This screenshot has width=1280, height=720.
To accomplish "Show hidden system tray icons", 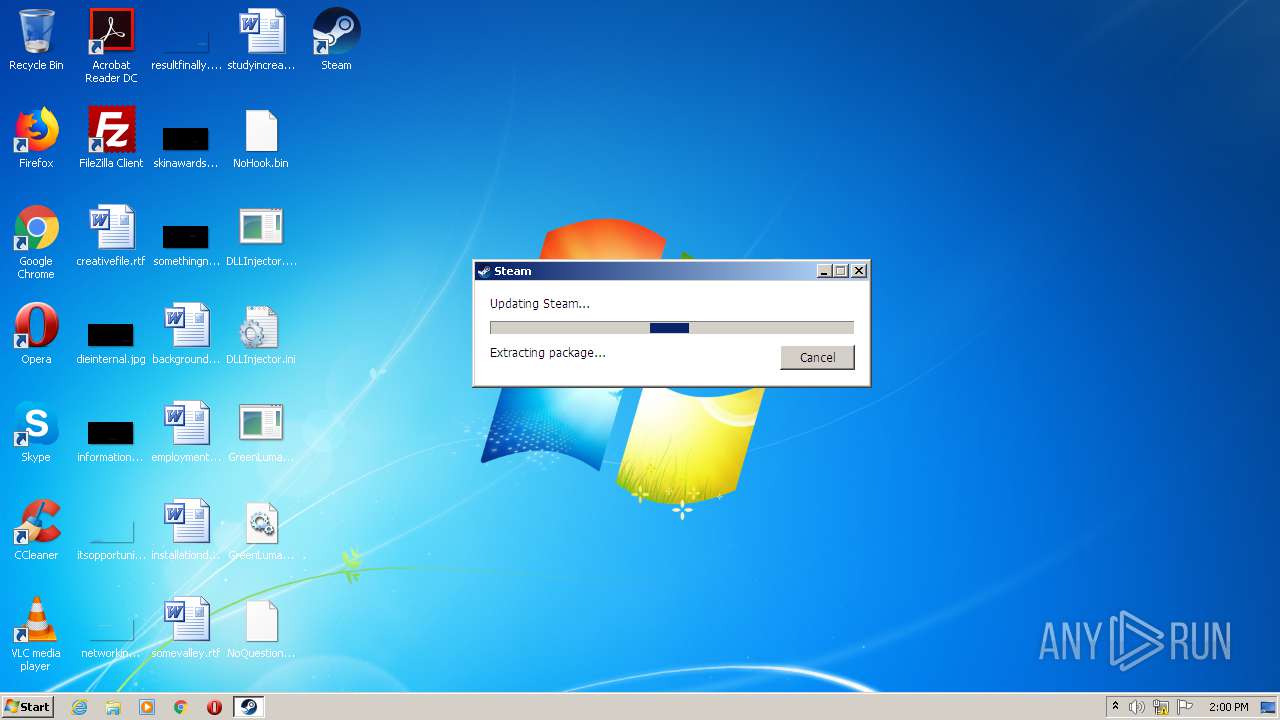I will [1116, 707].
